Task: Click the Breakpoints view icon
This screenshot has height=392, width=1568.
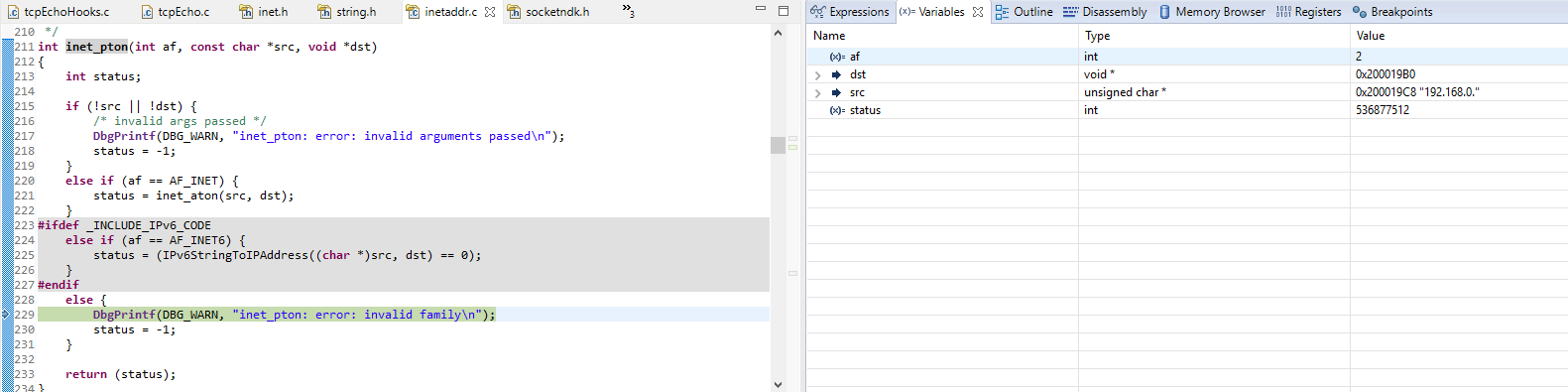Action: pos(1359,12)
